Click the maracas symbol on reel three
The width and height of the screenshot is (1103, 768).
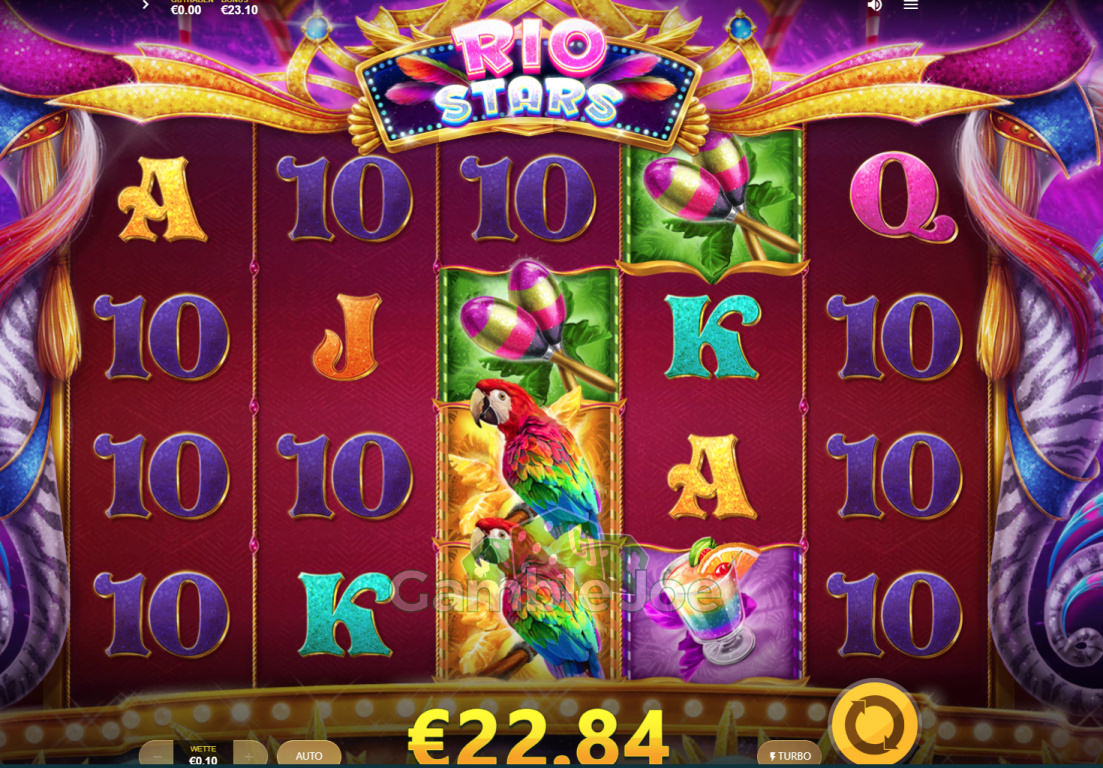click(x=528, y=333)
